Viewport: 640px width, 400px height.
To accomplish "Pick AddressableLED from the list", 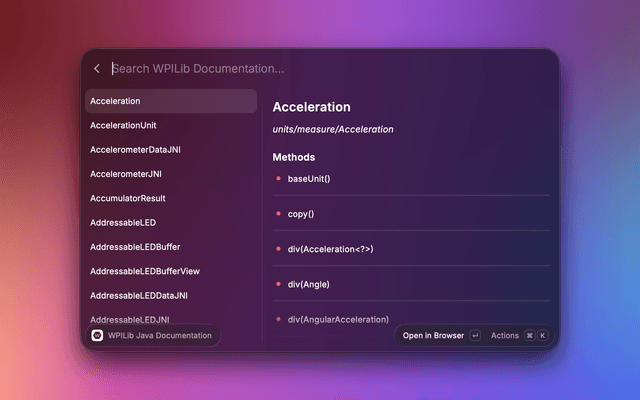I will click(171, 222).
